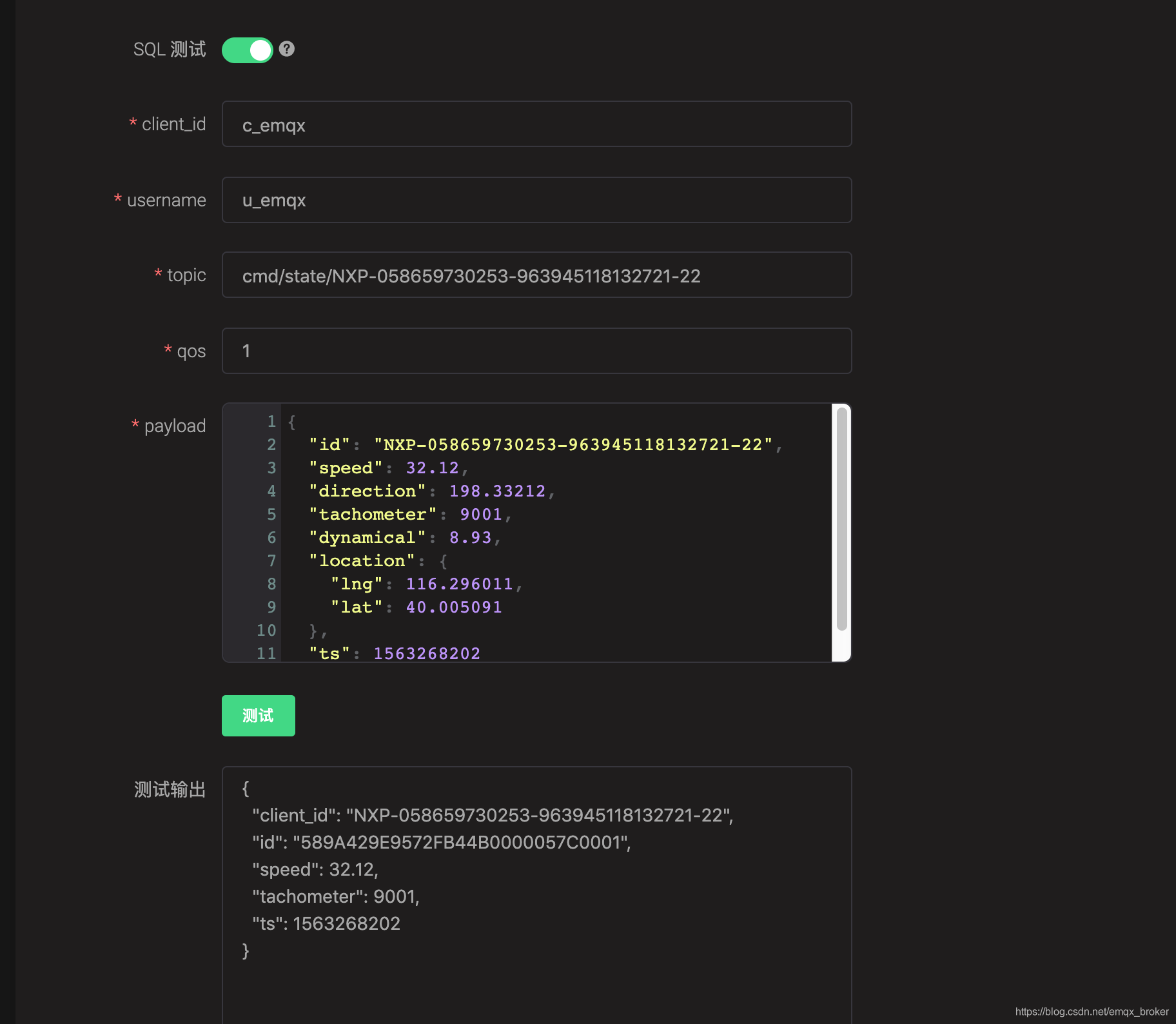Click the green 测试 button

pos(258,716)
